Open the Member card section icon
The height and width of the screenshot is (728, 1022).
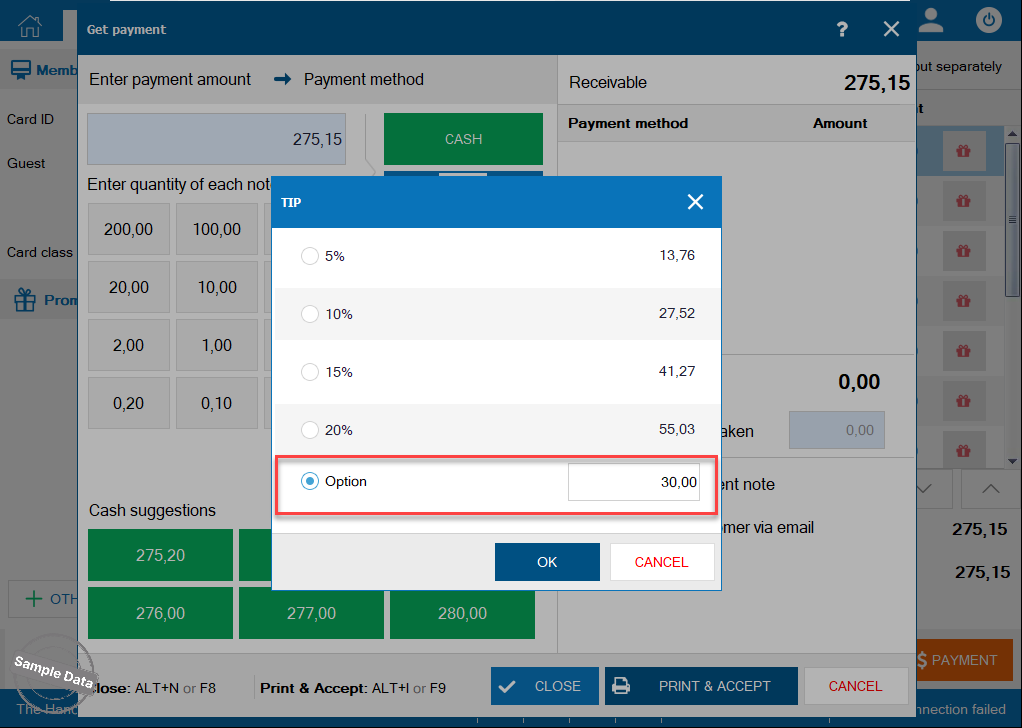(21, 70)
